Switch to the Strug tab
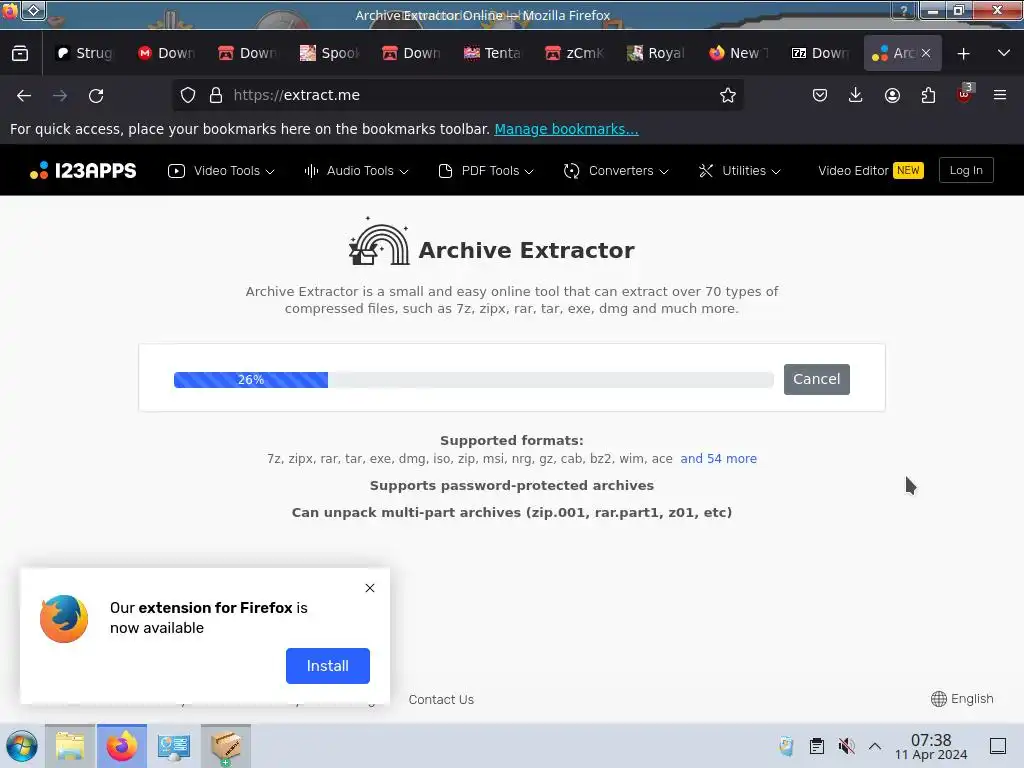The height and width of the screenshot is (768, 1024). 85,53
